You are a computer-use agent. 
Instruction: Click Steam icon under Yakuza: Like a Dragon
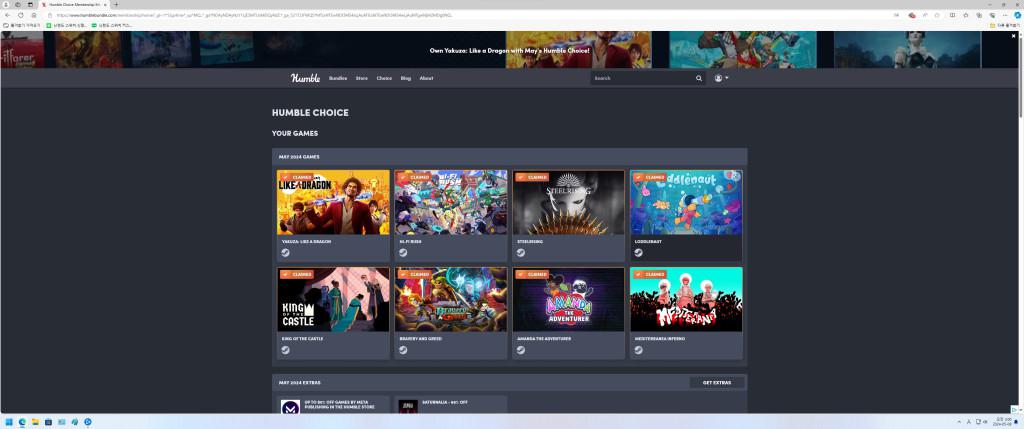pyautogui.click(x=286, y=253)
